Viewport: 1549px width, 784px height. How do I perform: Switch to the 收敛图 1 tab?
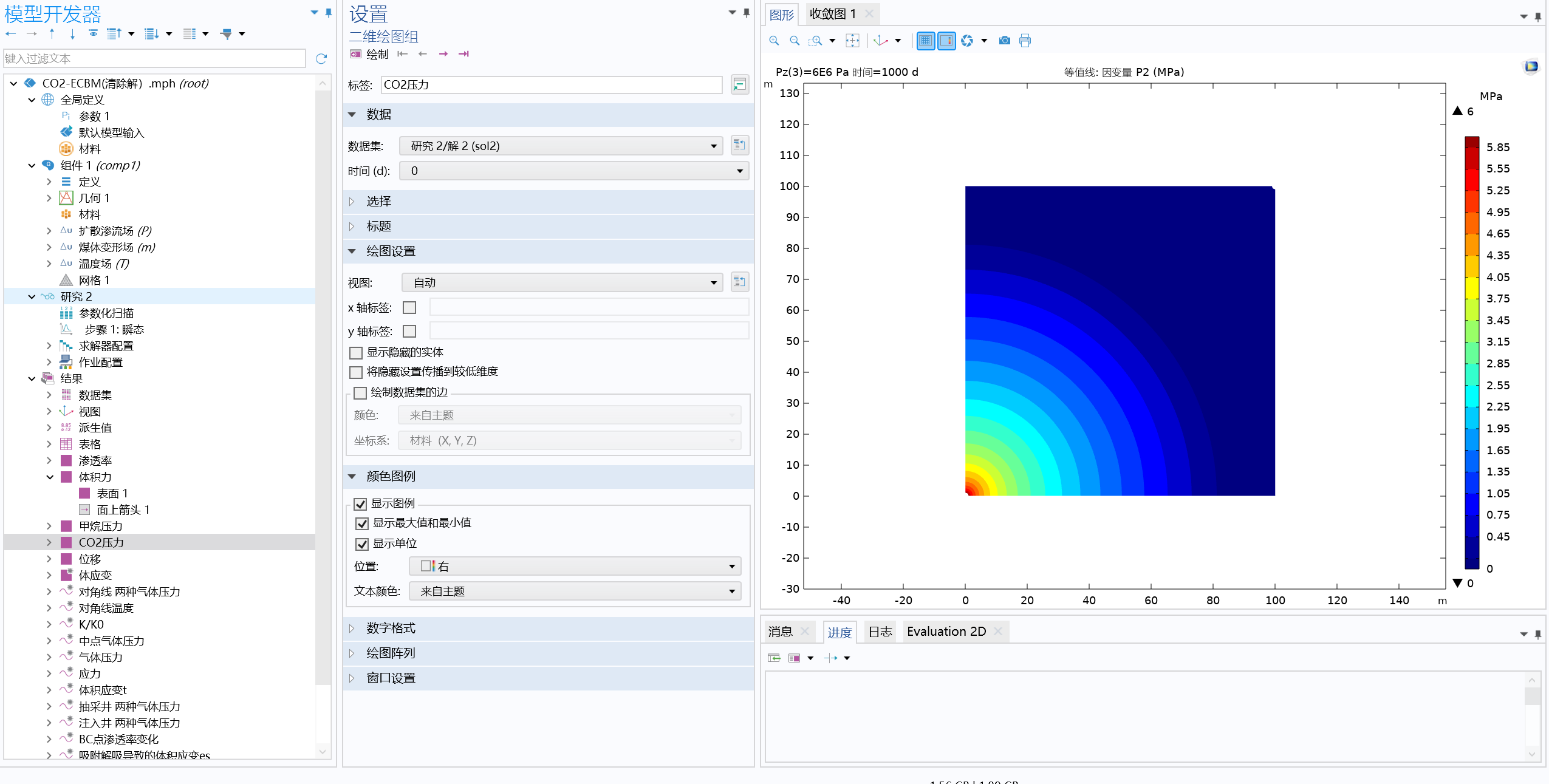[832, 14]
